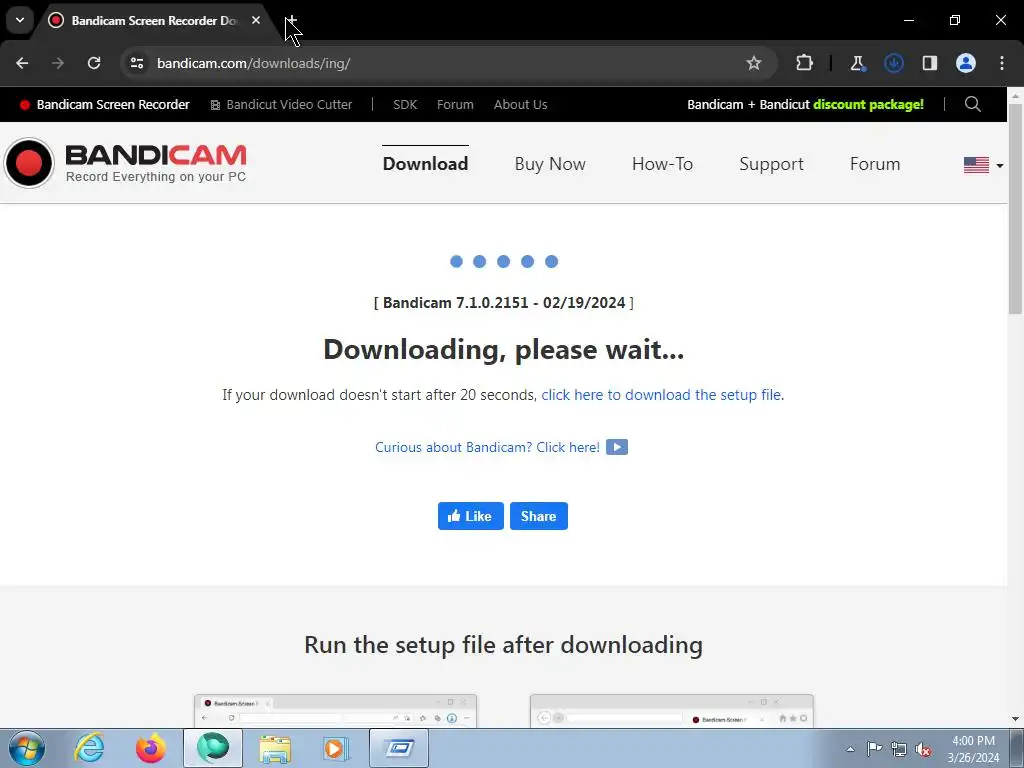
Task: Click the left browser setup screenshot thumbnail
Action: pyautogui.click(x=335, y=711)
